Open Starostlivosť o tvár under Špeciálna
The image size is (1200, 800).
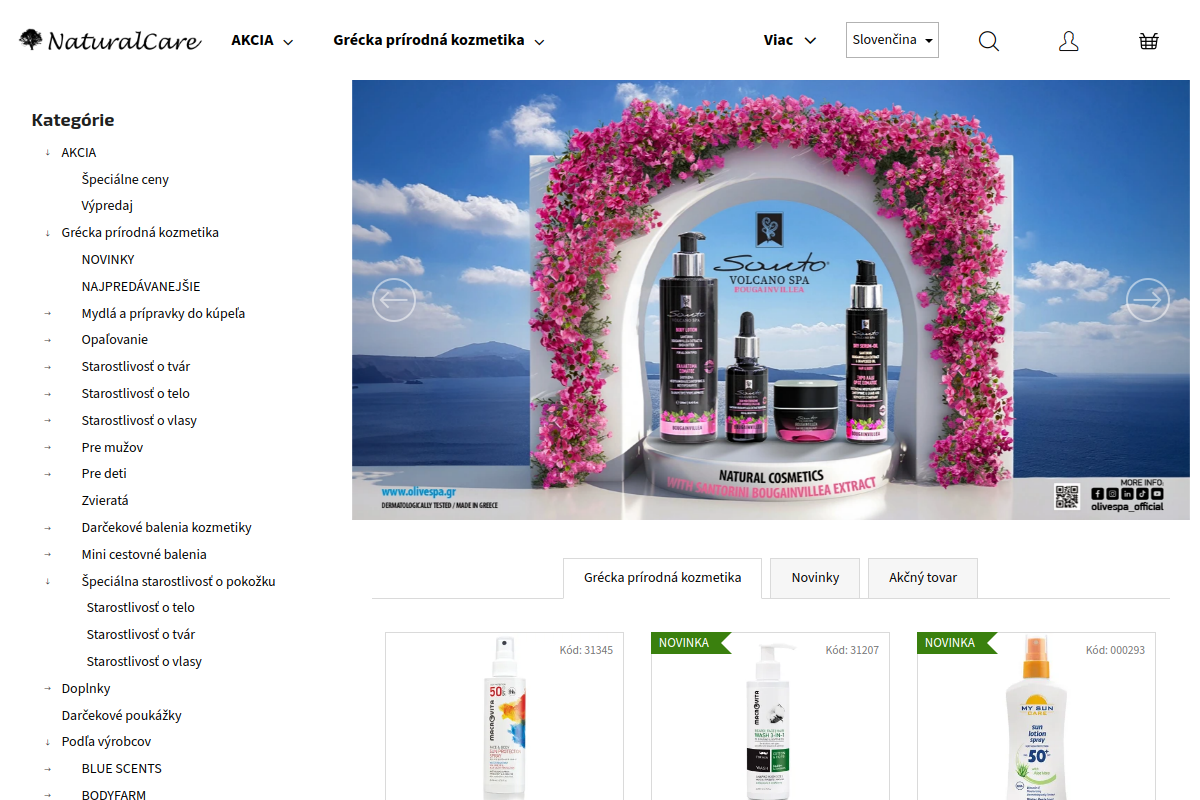141,635
